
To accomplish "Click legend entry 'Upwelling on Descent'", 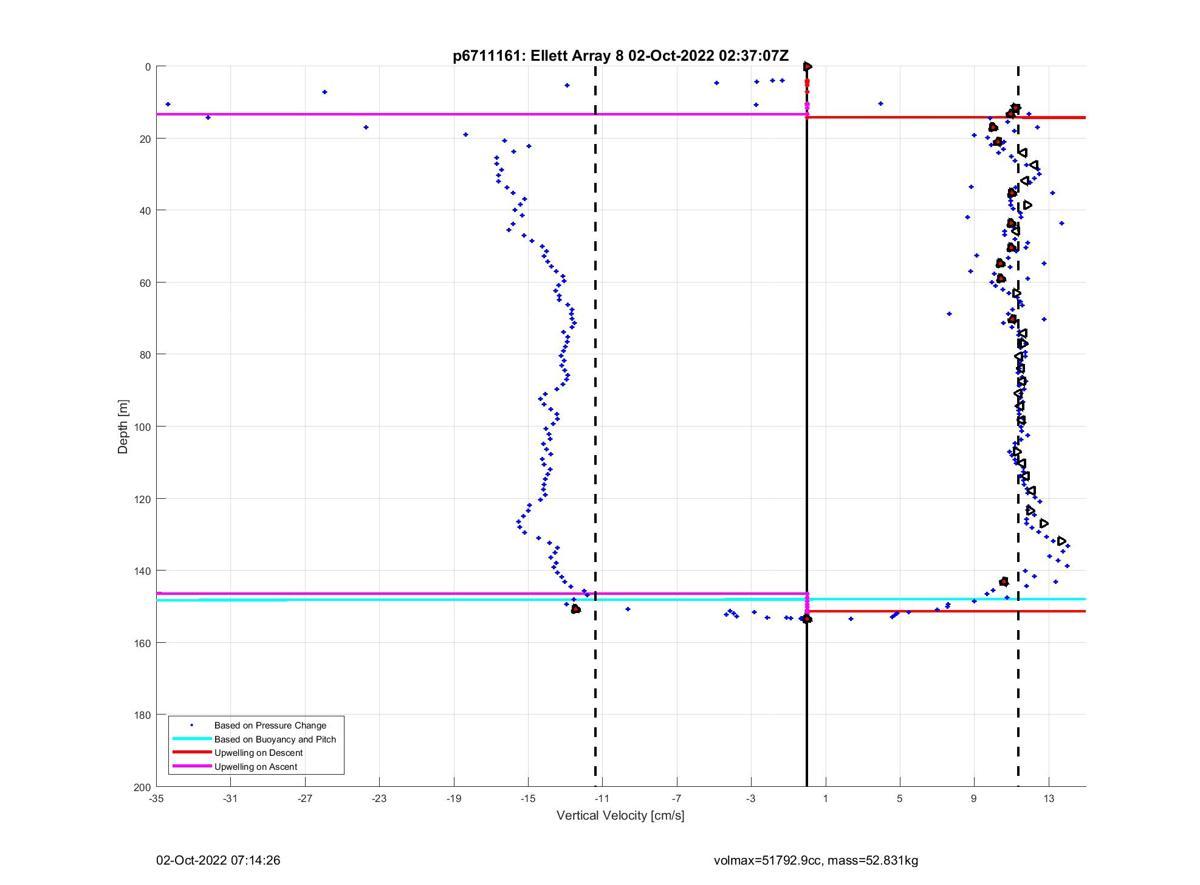I will pyautogui.click(x=258, y=753).
